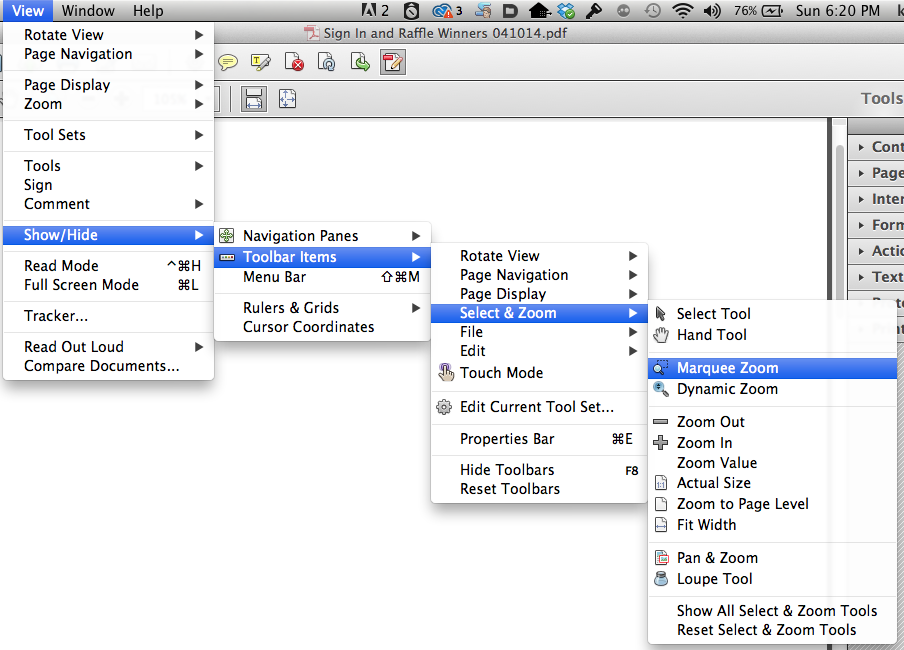Open the Pan & Zoom tool
904x650 pixels.
coord(773,558)
